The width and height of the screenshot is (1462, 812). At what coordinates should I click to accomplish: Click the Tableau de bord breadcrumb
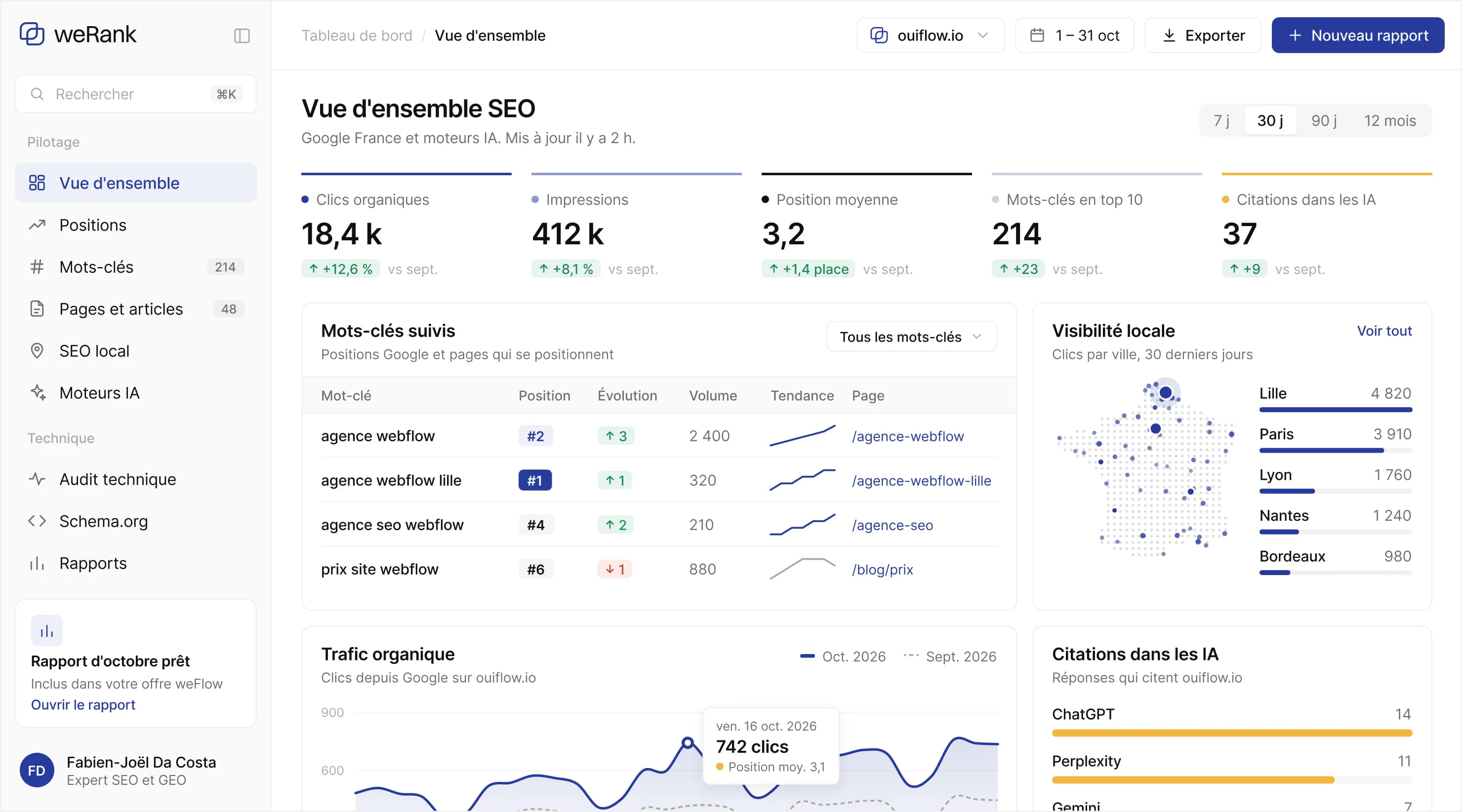pyautogui.click(x=357, y=35)
